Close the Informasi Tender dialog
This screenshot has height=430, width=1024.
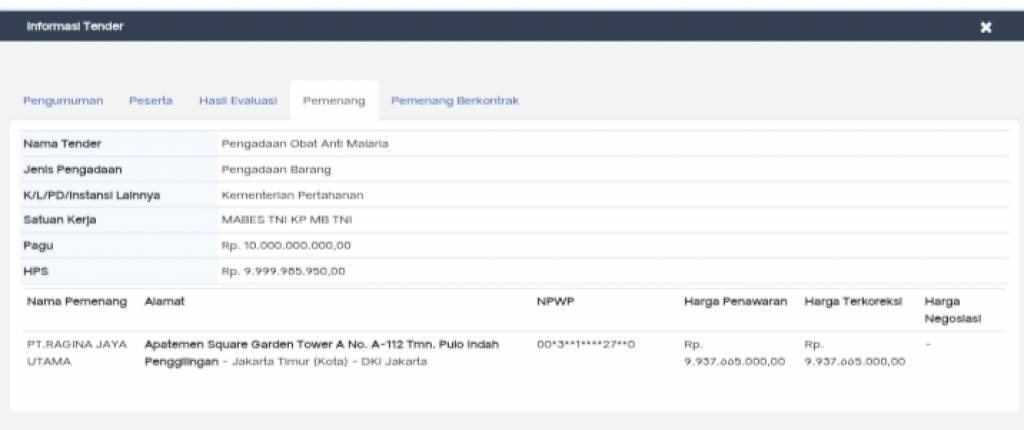(x=986, y=27)
